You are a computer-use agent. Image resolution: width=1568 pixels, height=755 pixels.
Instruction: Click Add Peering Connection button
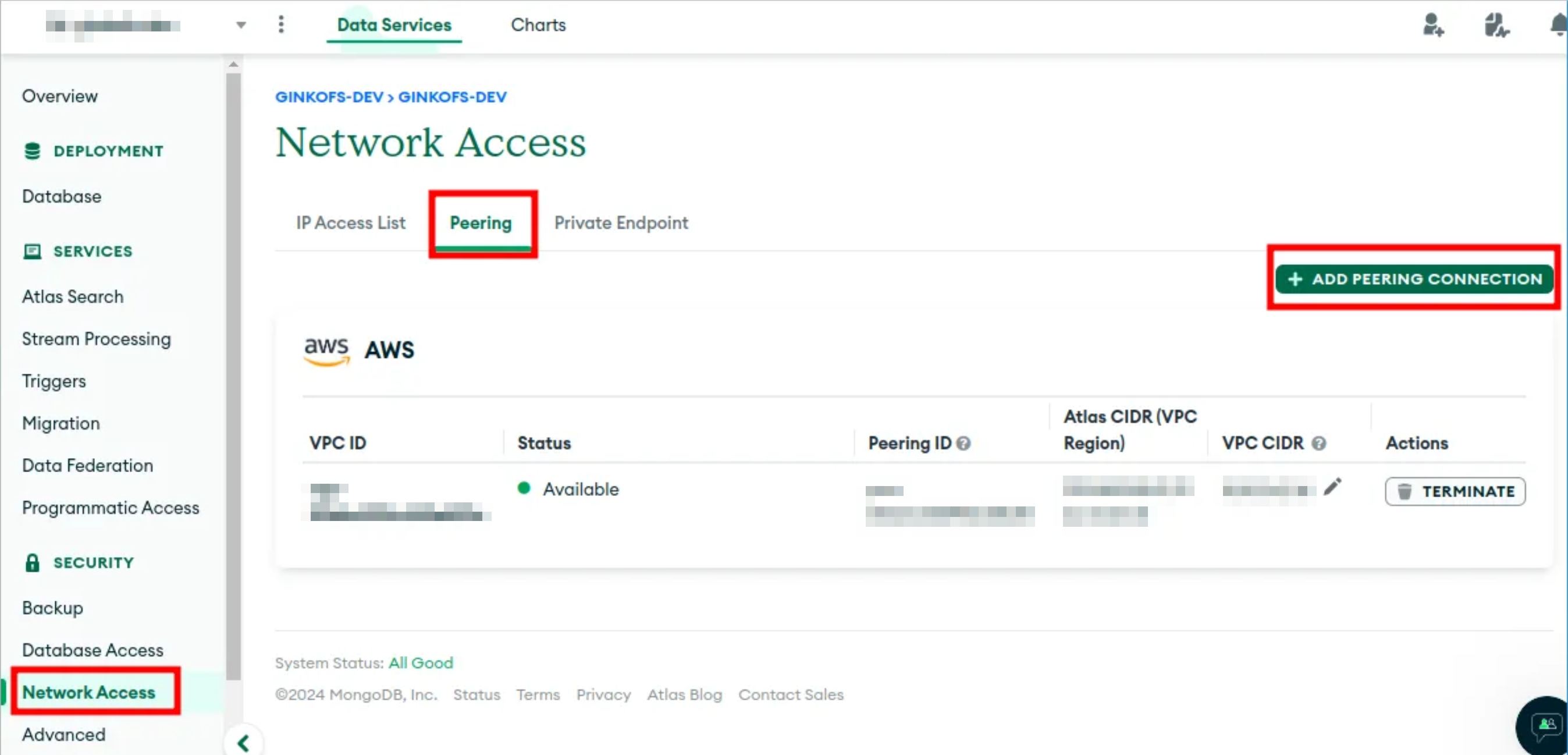pos(1414,279)
